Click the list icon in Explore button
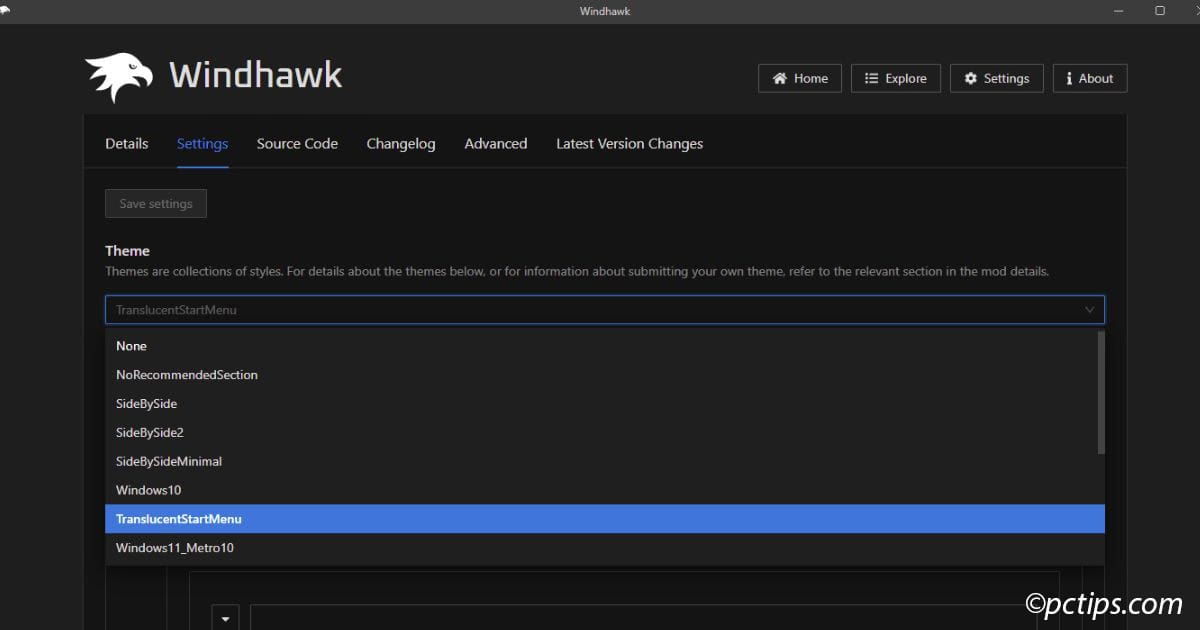The height and width of the screenshot is (630, 1200). pos(871,78)
